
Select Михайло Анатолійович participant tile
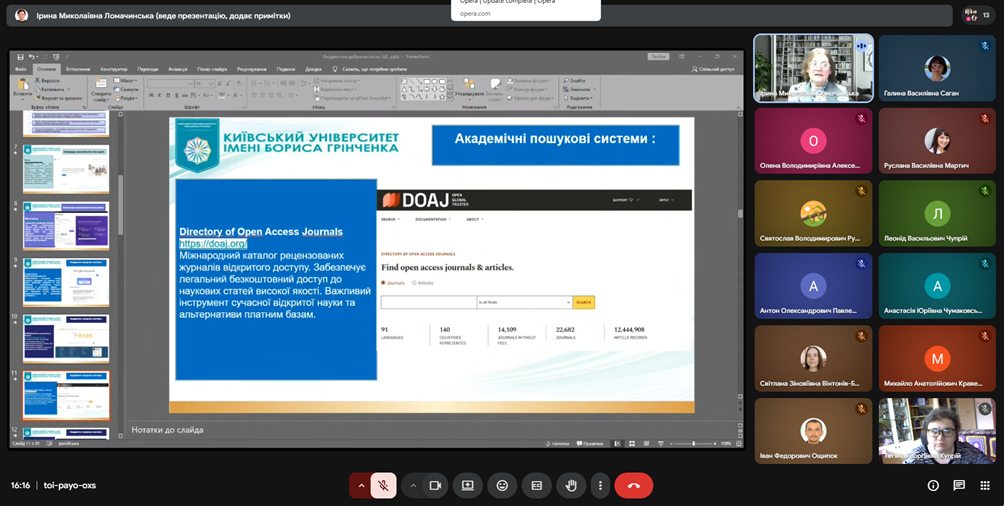937,360
